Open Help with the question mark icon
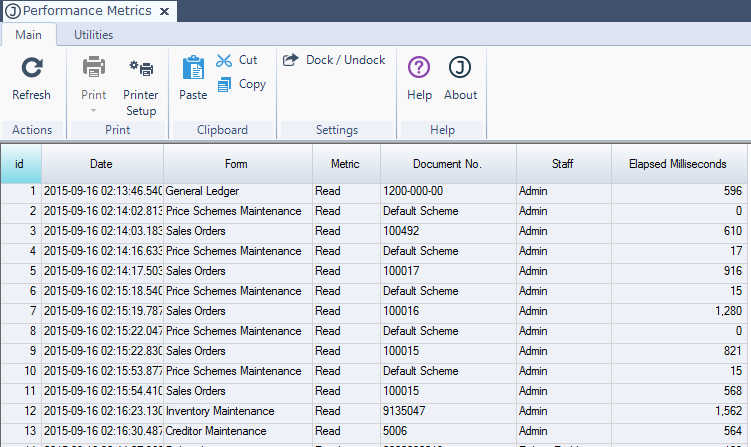The width and height of the screenshot is (751, 447). click(419, 68)
